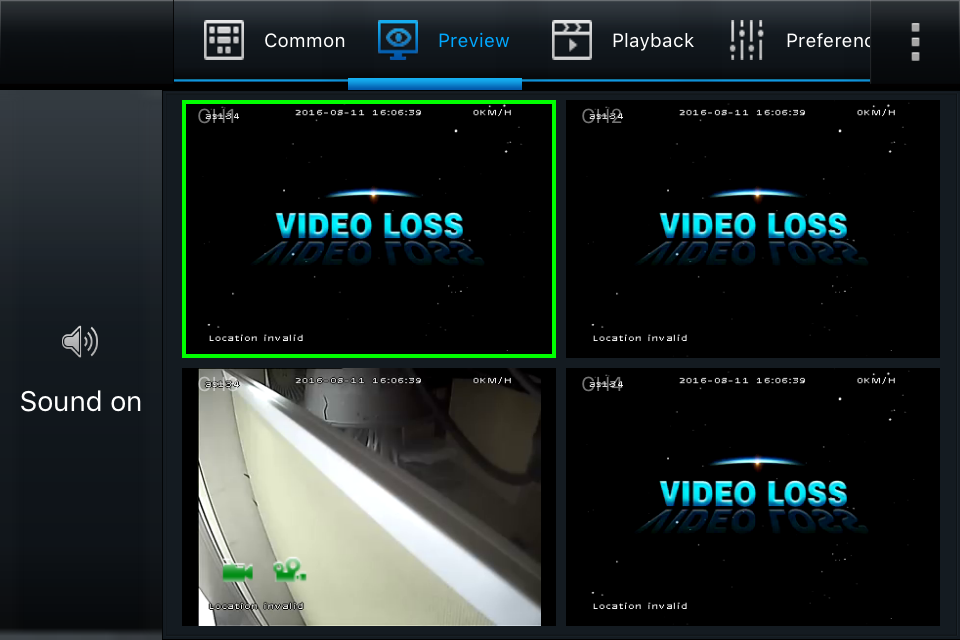This screenshot has height=640, width=960.
Task: Click CH1 timestamp 2016-08-11 16:06:39
Action: coord(358,112)
